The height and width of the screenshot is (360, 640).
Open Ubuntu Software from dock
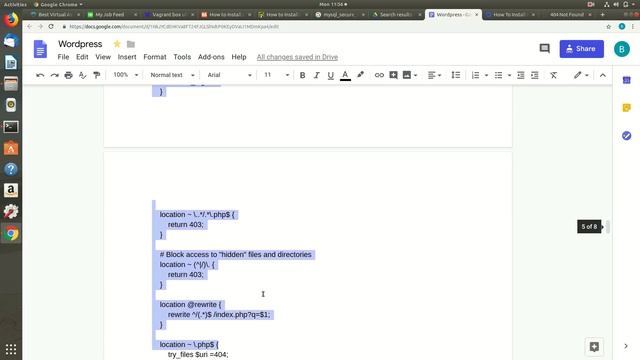[x=11, y=148]
